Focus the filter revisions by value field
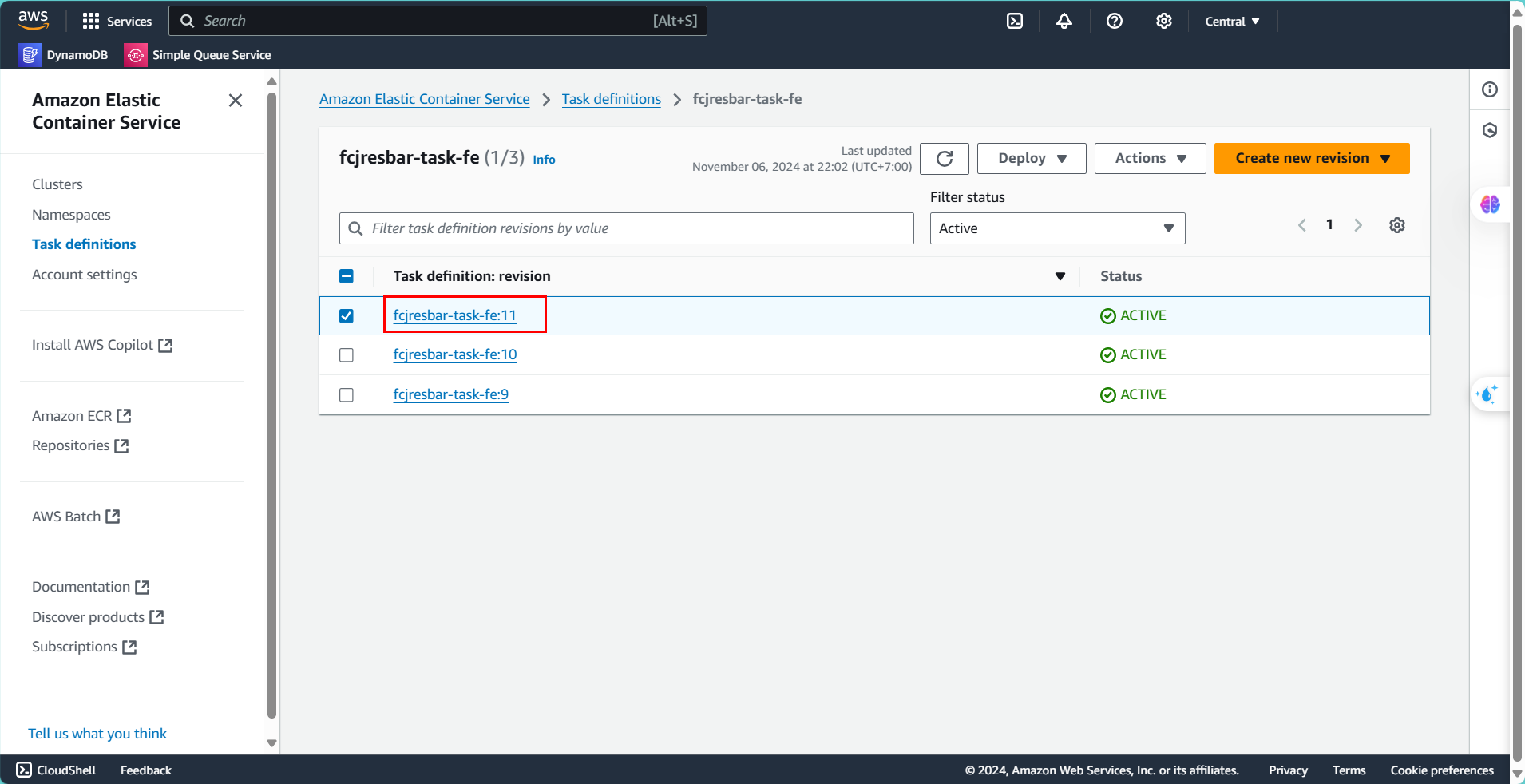This screenshot has width=1525, height=784. tap(627, 228)
